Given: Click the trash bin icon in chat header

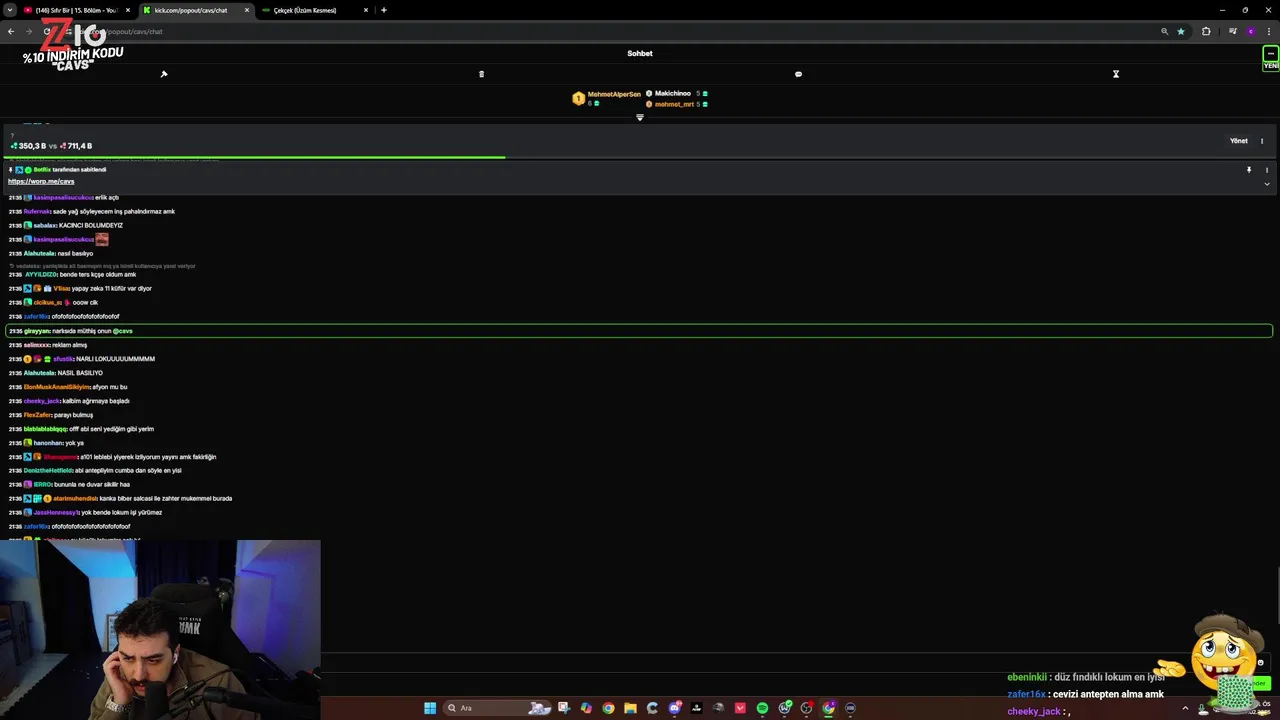Looking at the screenshot, I should 481,74.
